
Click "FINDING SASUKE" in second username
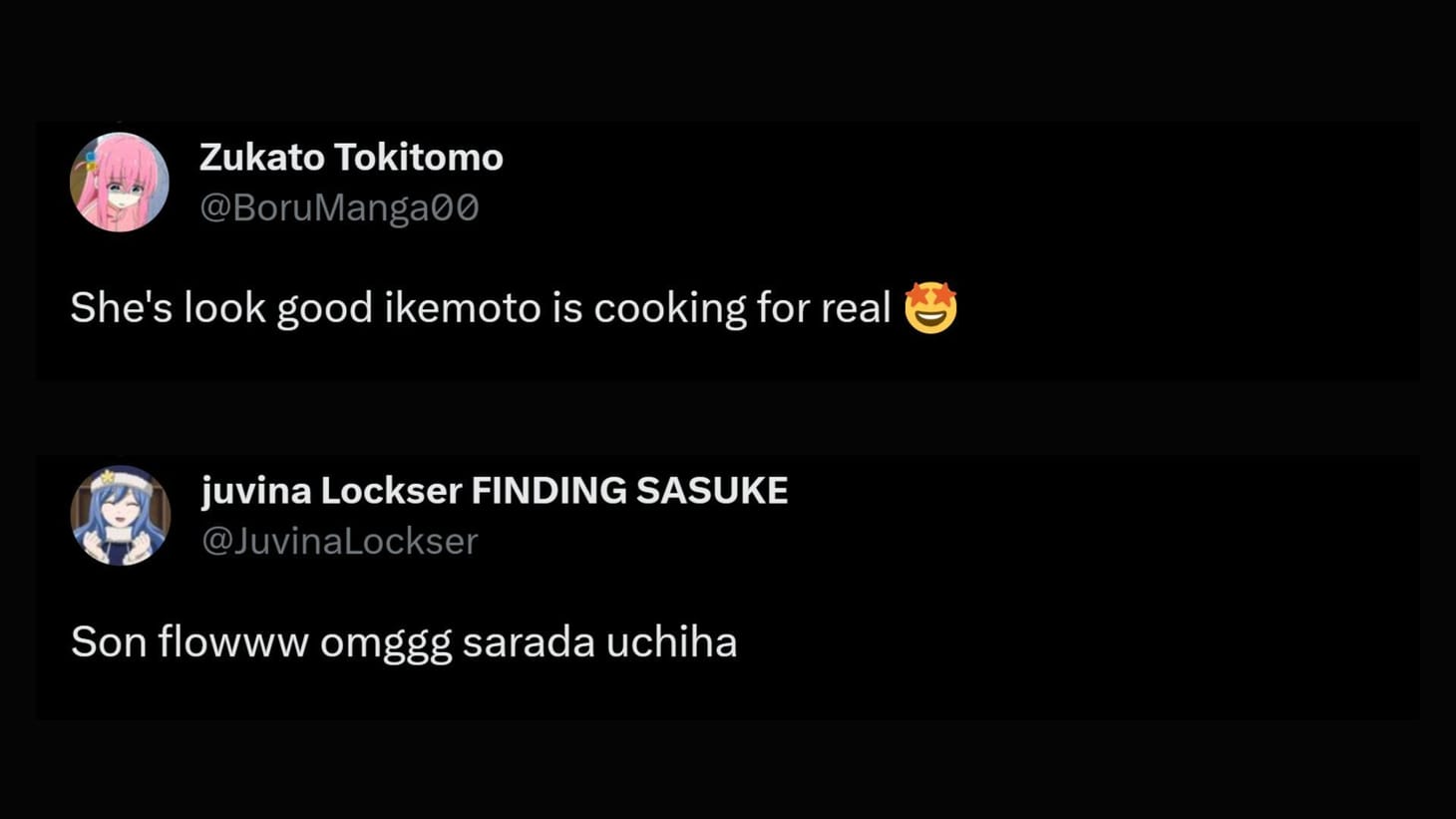coord(629,491)
